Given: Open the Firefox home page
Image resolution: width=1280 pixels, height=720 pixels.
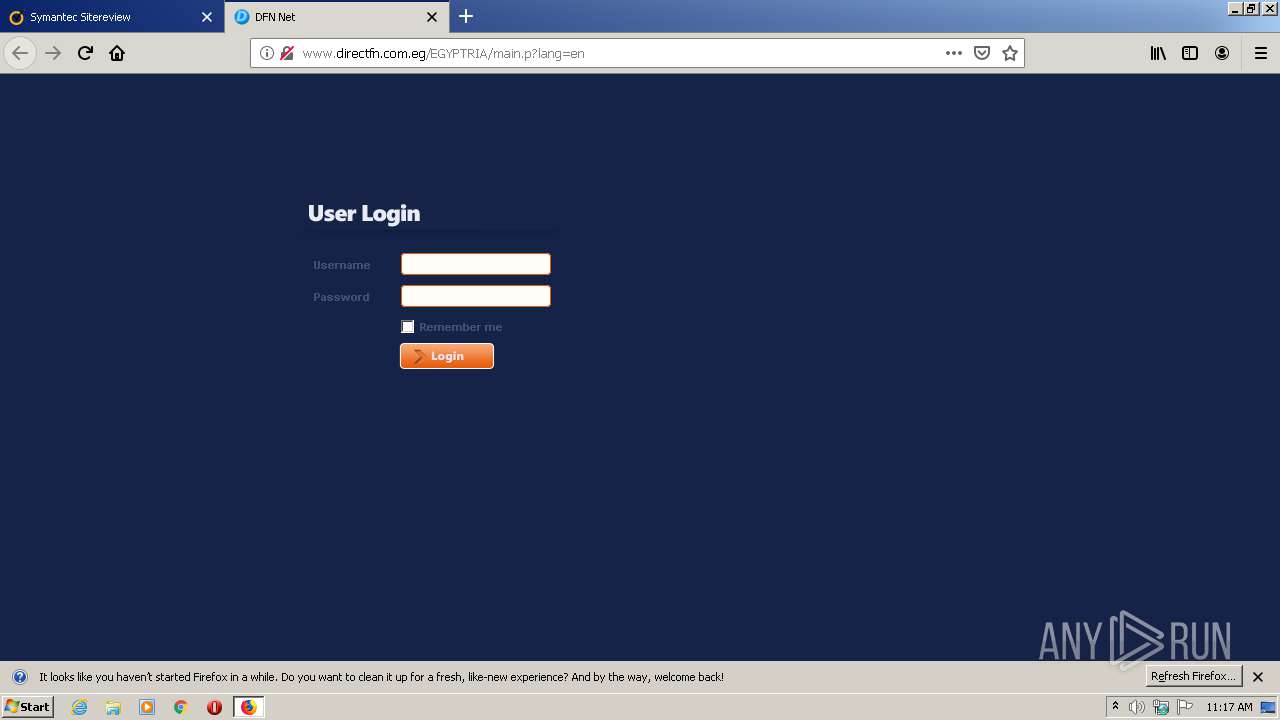Looking at the screenshot, I should [x=117, y=53].
